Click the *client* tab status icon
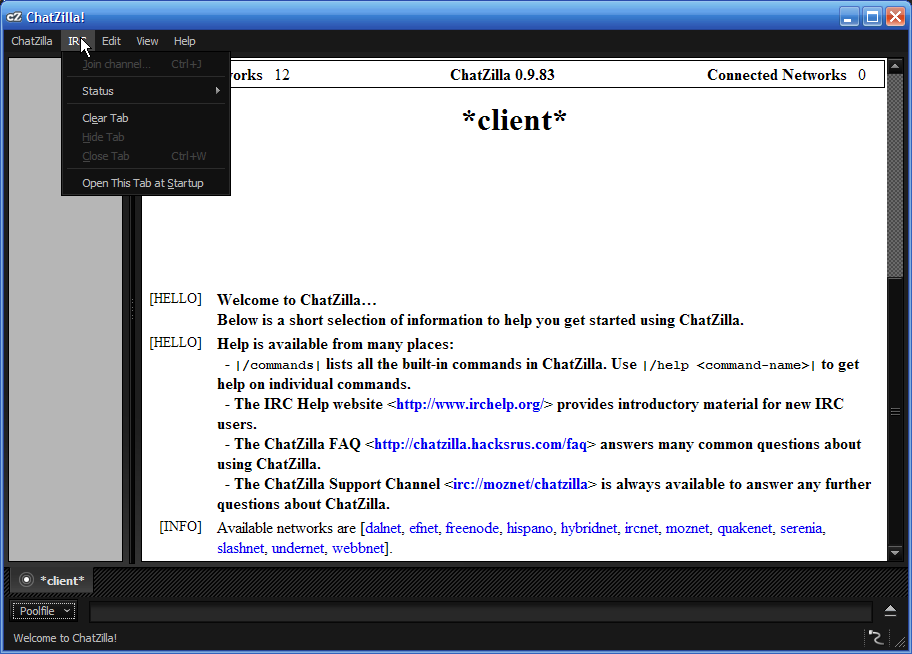This screenshot has width=912, height=654. pyautogui.click(x=26, y=580)
